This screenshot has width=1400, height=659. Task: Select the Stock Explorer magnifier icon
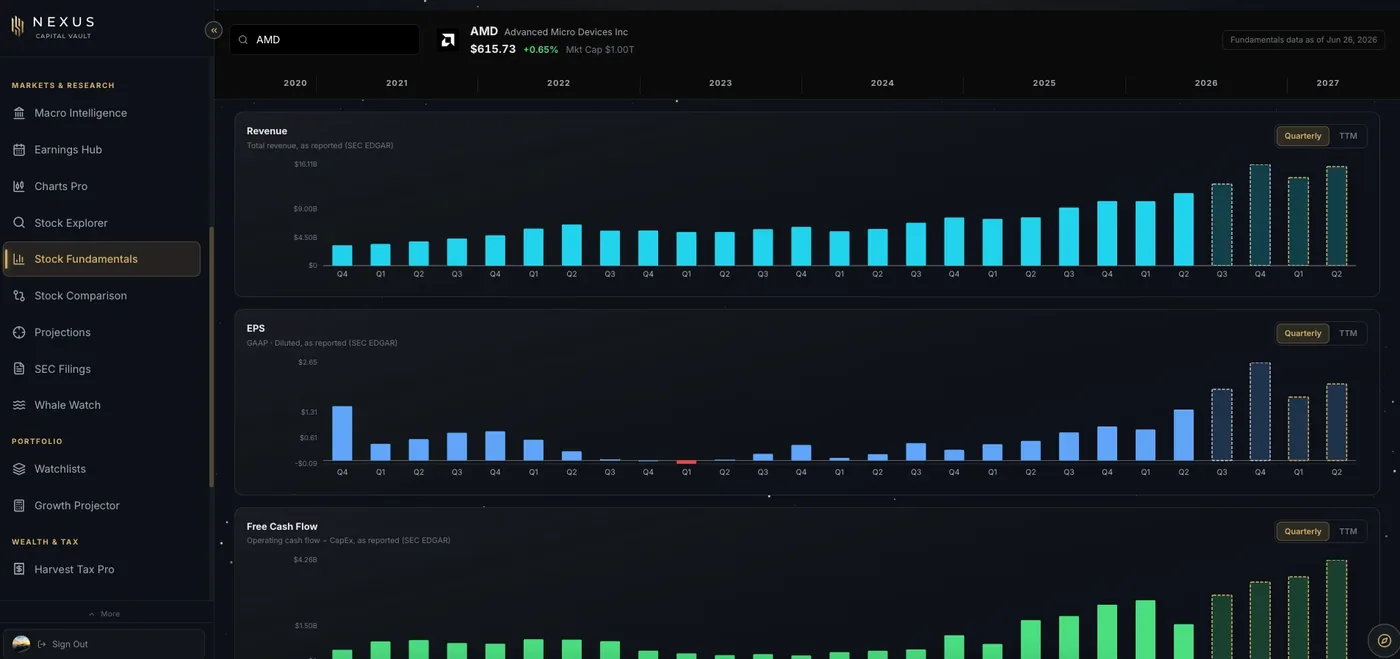click(x=19, y=223)
